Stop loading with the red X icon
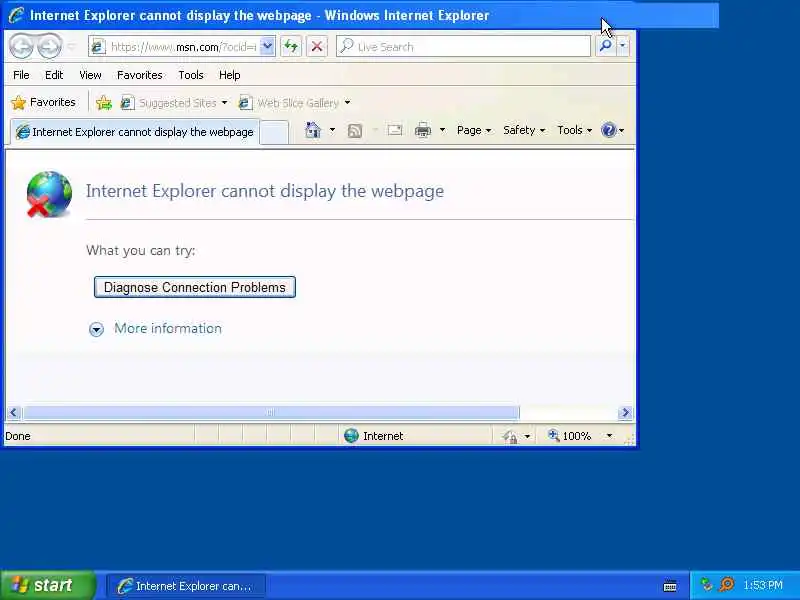Viewport: 800px width, 600px height. point(317,47)
